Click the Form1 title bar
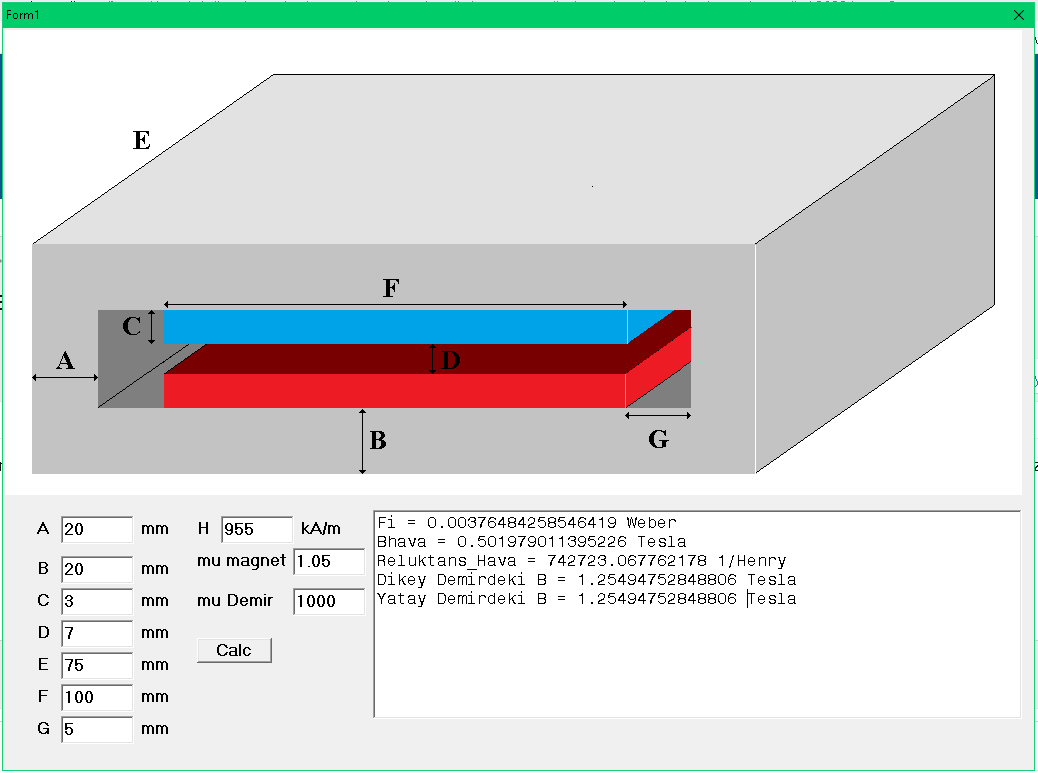Image resolution: width=1038 pixels, height=773 pixels. coord(500,15)
